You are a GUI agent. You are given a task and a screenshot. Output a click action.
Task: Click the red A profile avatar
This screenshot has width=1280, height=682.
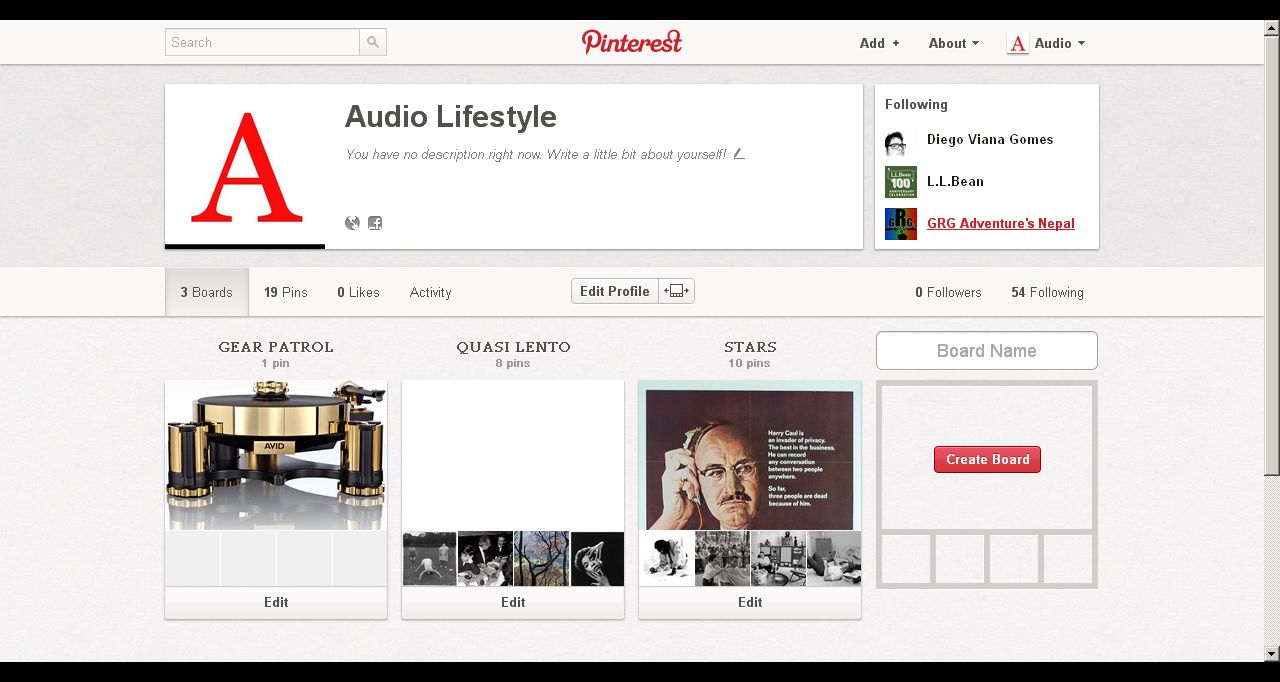tap(245, 166)
